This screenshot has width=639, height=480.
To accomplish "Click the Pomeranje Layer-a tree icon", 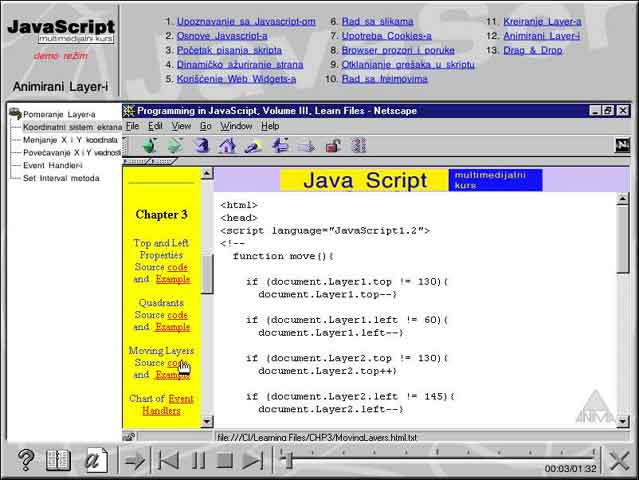I will tap(15, 113).
